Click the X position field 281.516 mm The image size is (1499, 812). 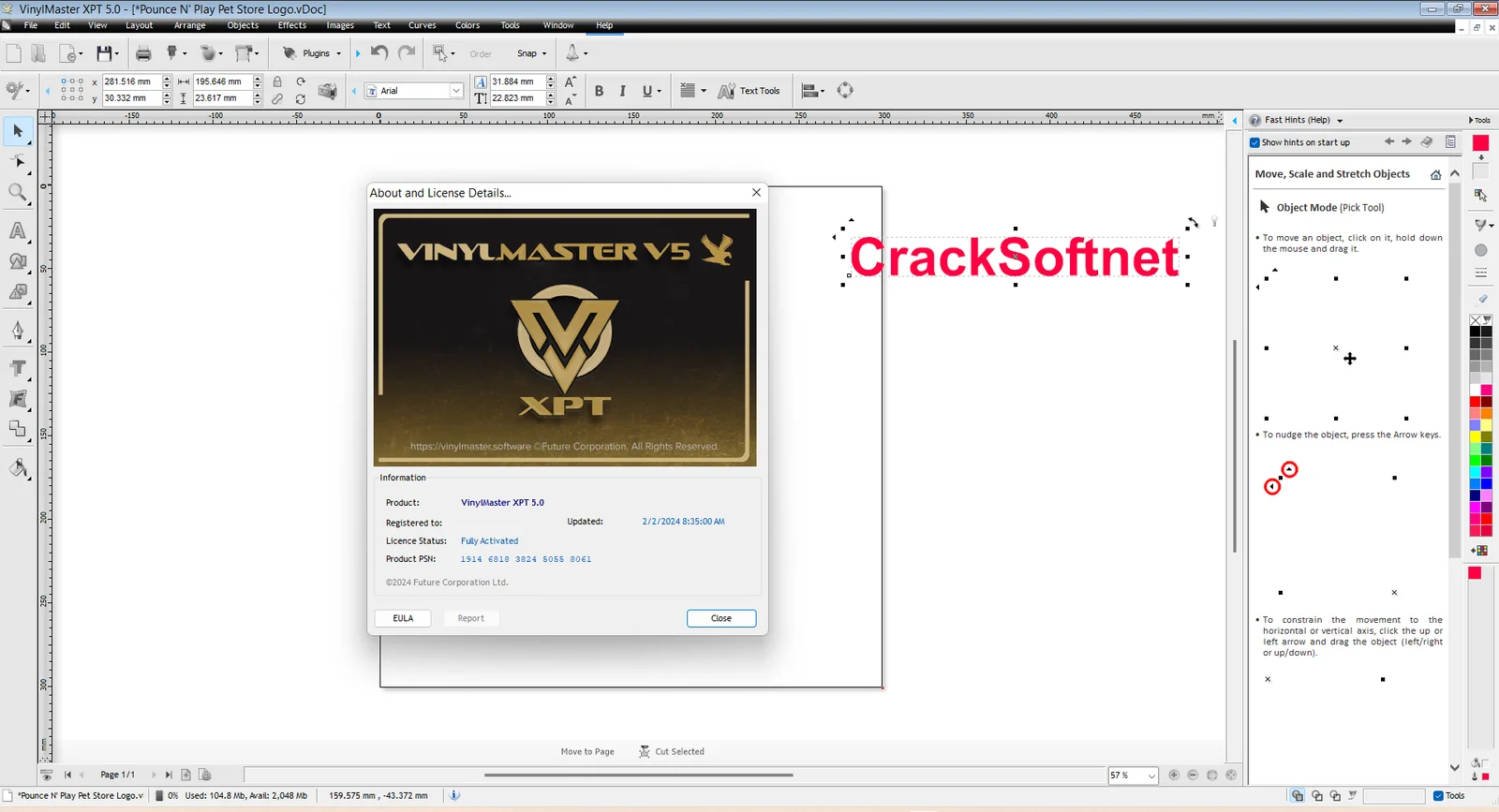[x=132, y=81]
